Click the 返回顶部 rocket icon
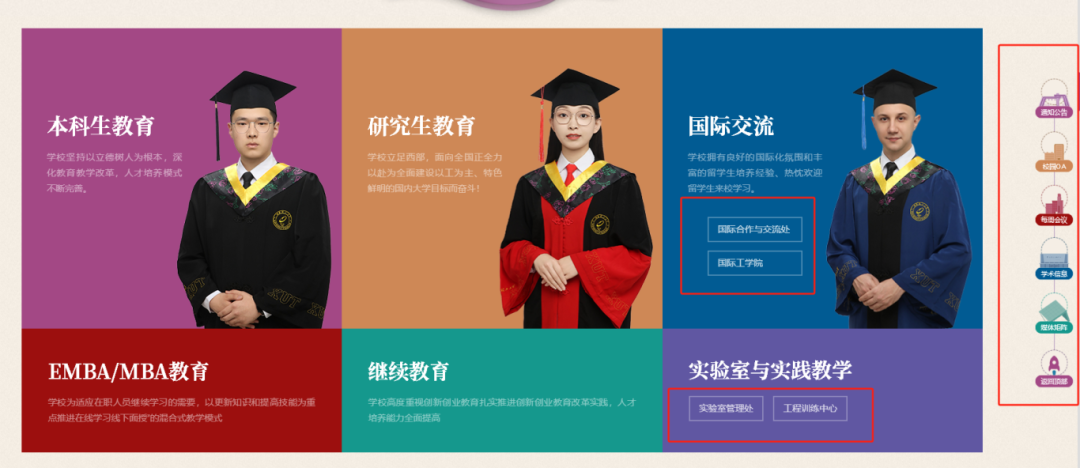Screen dimensions: 1080x468 [x=1055, y=369]
